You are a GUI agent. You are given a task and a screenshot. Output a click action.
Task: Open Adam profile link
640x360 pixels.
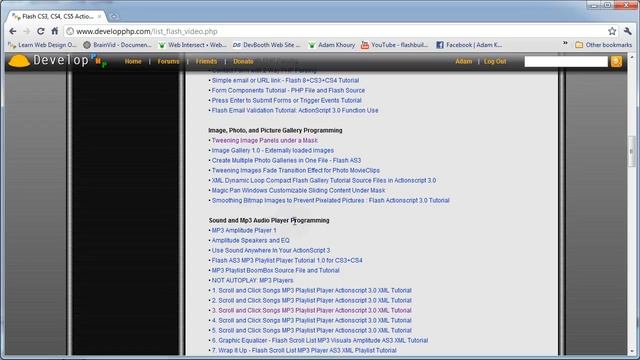coord(463,61)
